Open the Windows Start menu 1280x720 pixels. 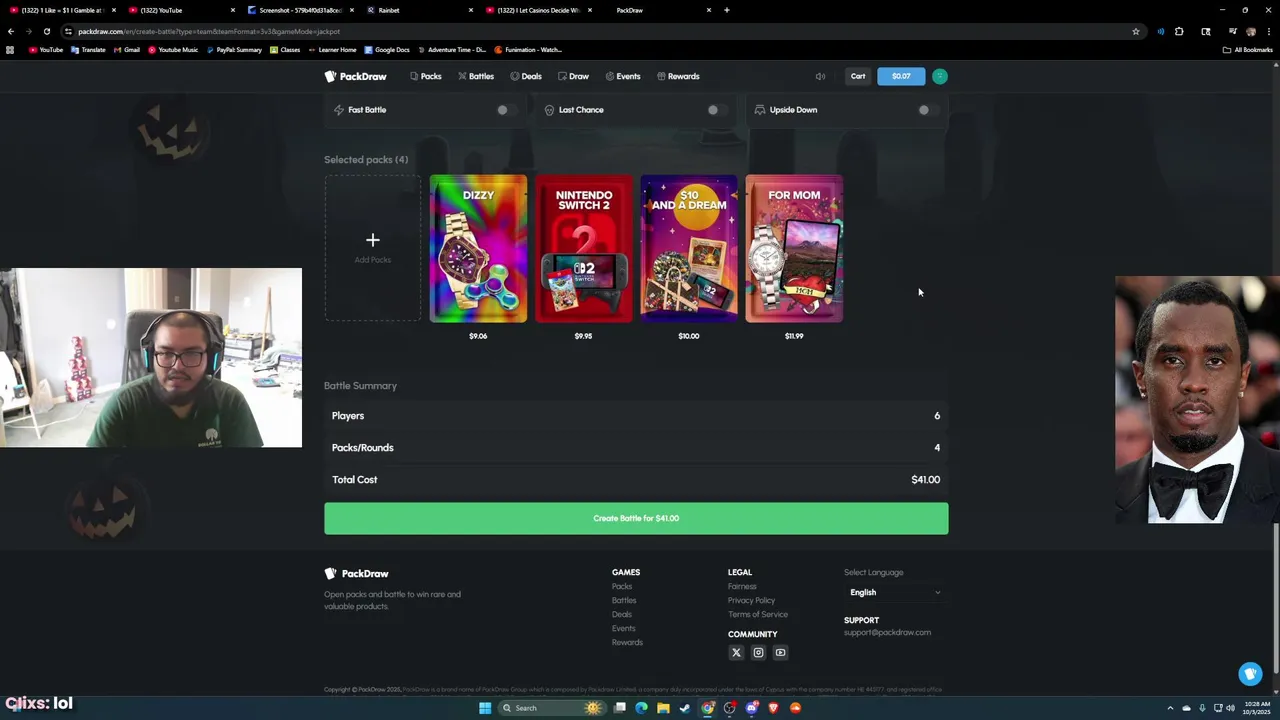(x=485, y=708)
